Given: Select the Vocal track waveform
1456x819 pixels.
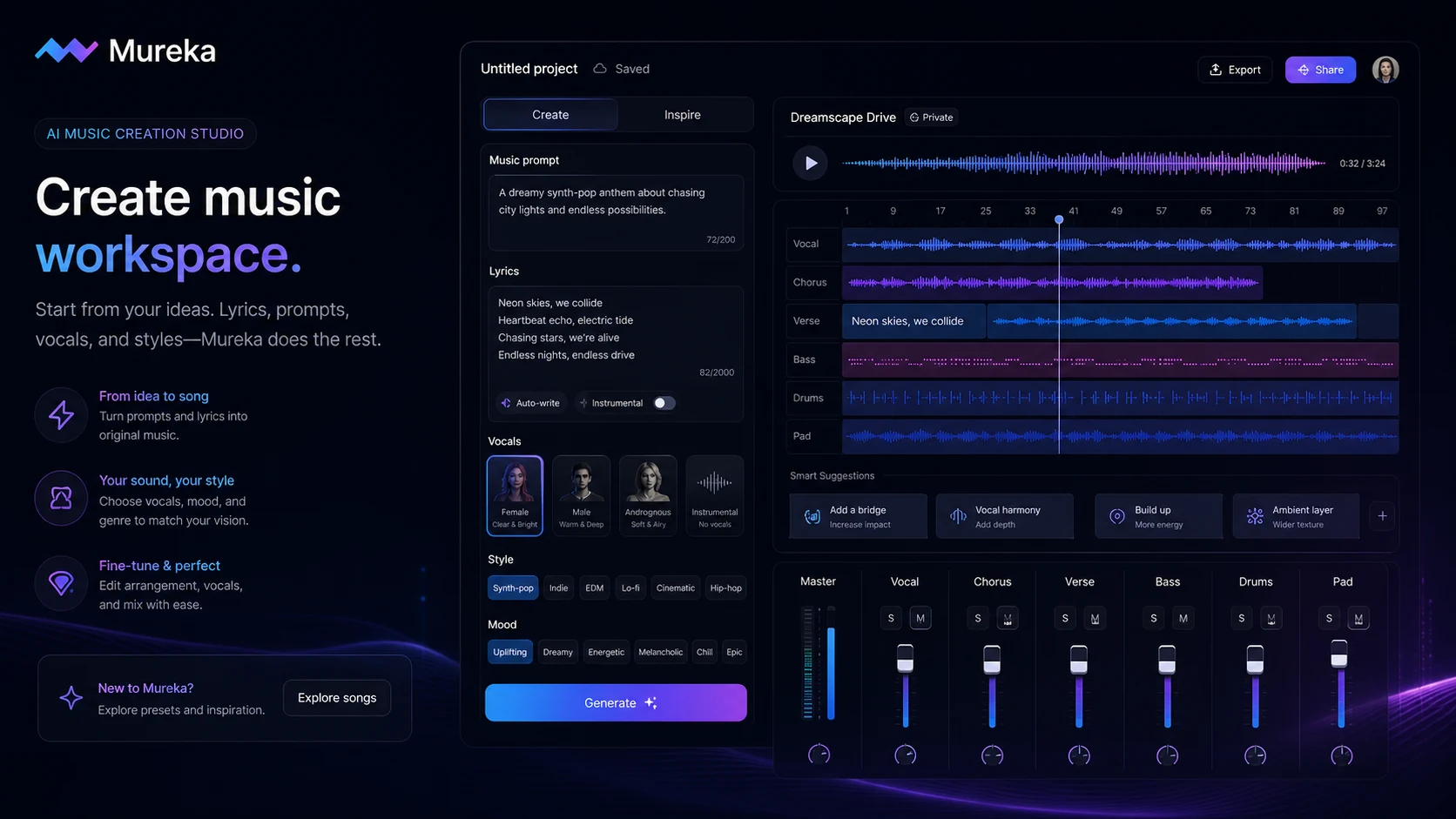Looking at the screenshot, I should (x=1120, y=245).
